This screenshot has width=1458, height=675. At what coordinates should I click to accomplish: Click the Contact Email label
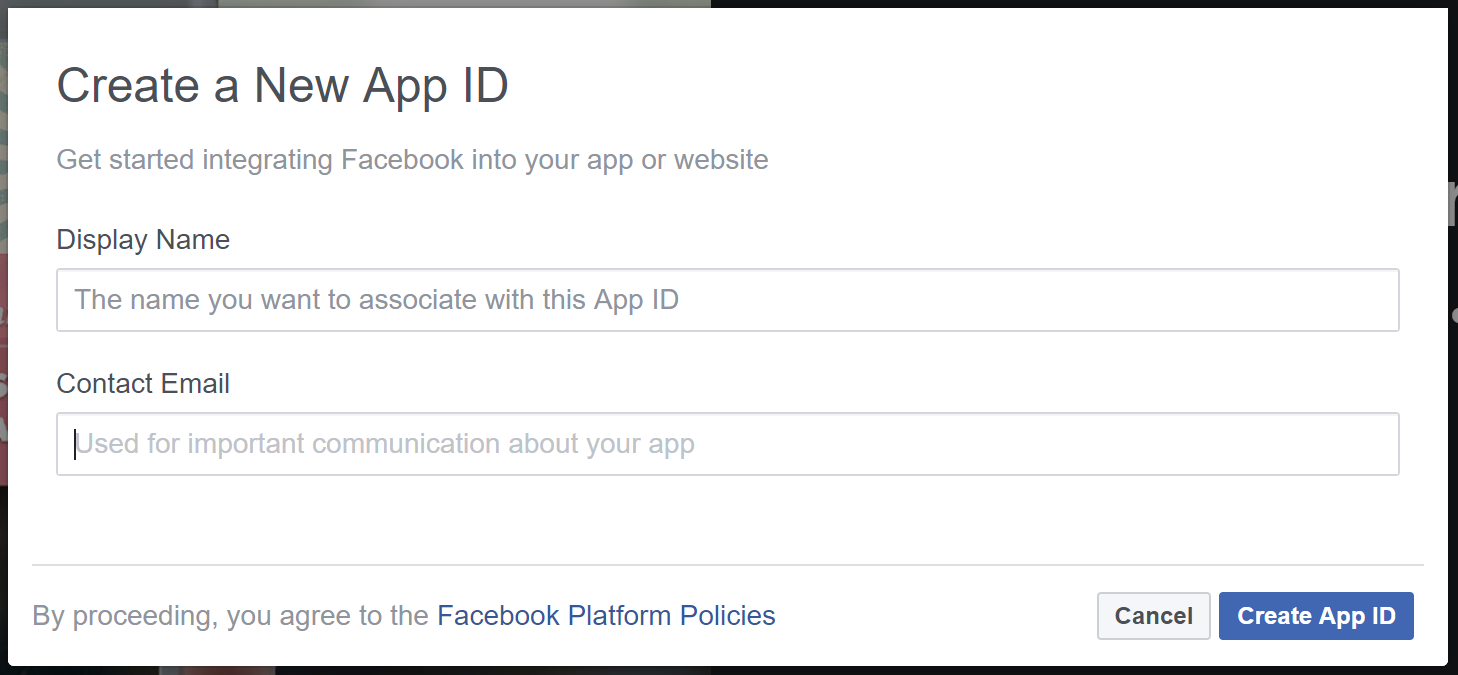143,384
